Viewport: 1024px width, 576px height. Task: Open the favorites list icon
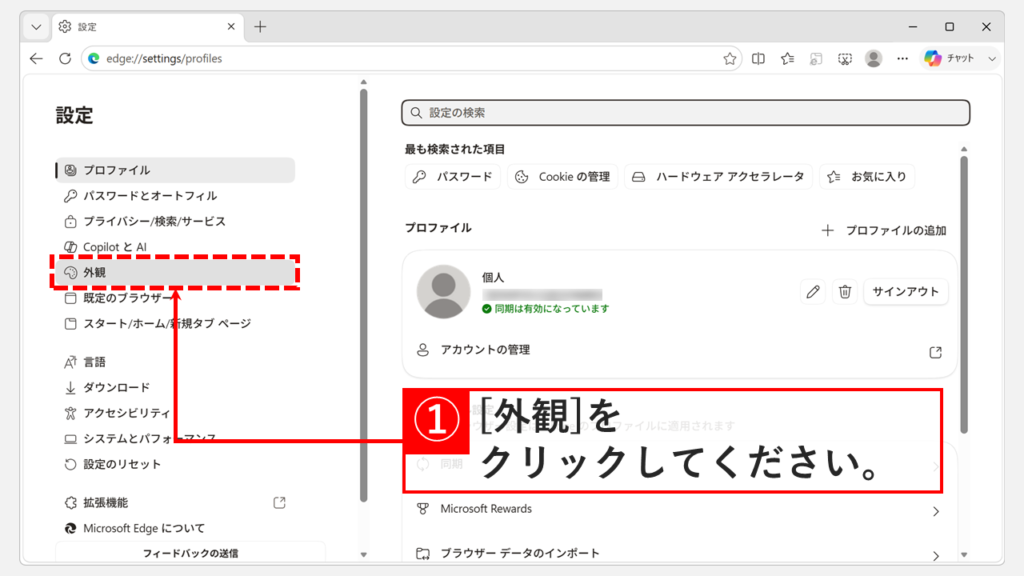click(788, 59)
